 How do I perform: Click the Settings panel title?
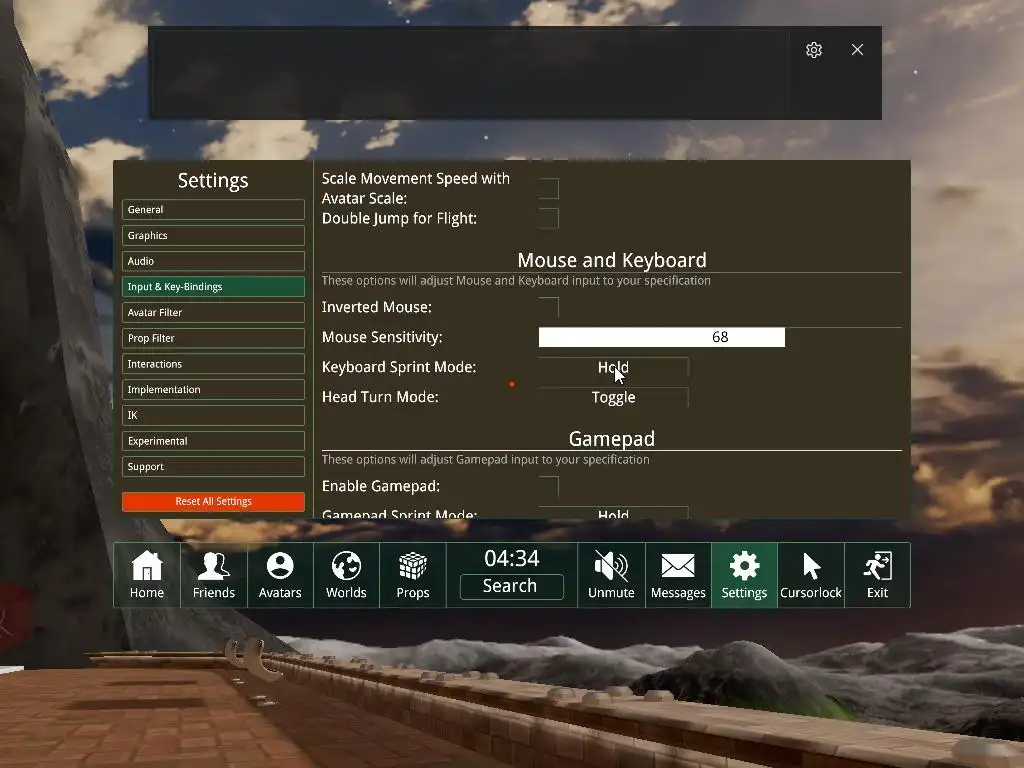[213, 180]
